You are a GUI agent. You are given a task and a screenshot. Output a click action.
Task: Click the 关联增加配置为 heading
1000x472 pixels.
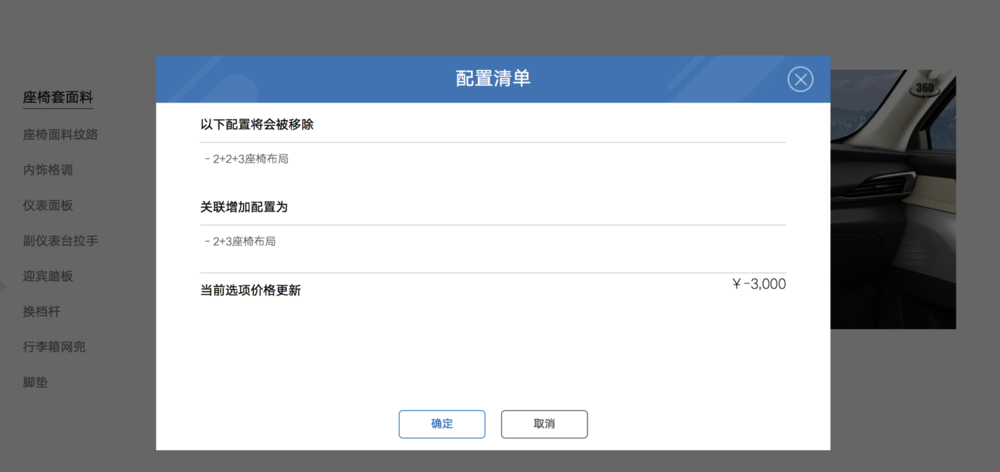click(244, 207)
